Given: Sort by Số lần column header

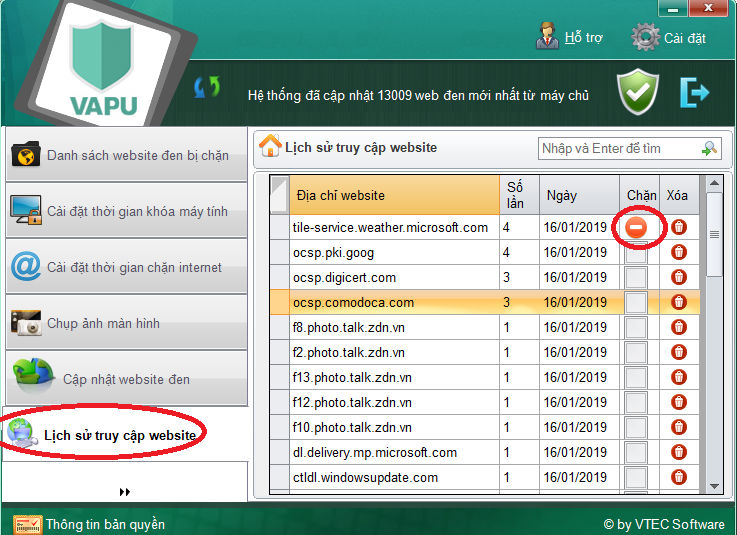Looking at the screenshot, I should pos(519,195).
